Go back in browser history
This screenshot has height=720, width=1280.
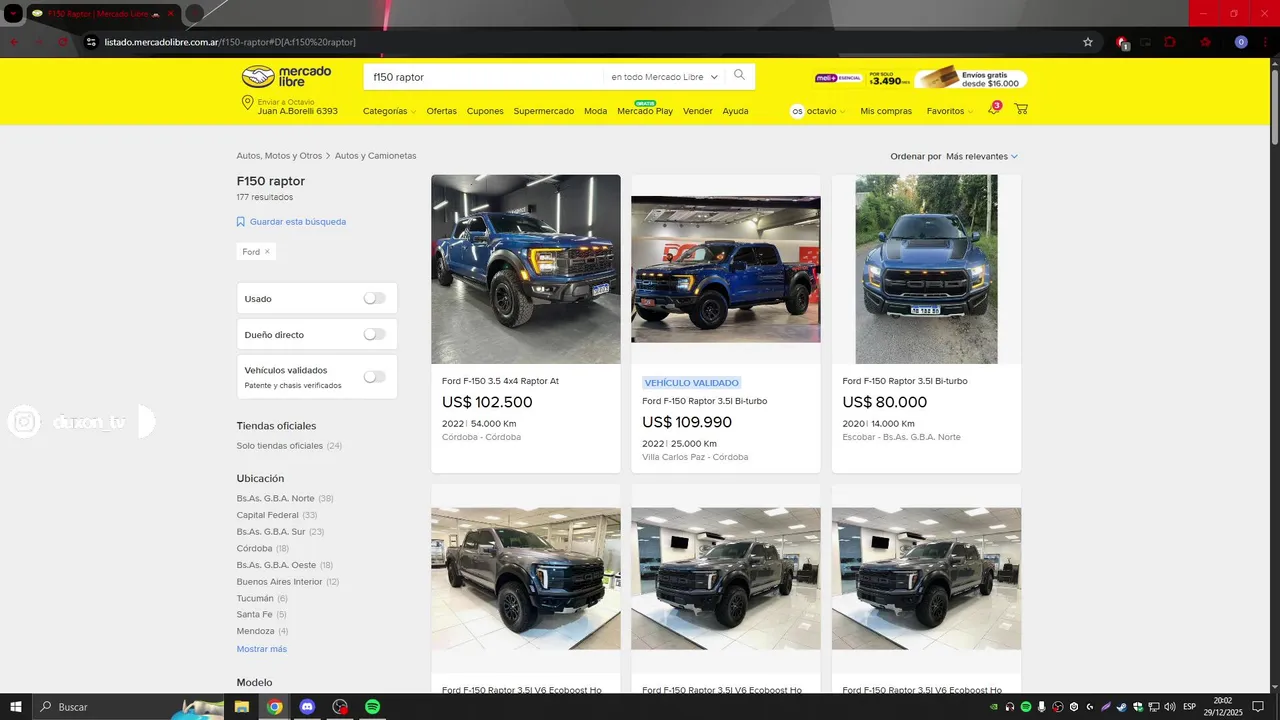pos(14,42)
